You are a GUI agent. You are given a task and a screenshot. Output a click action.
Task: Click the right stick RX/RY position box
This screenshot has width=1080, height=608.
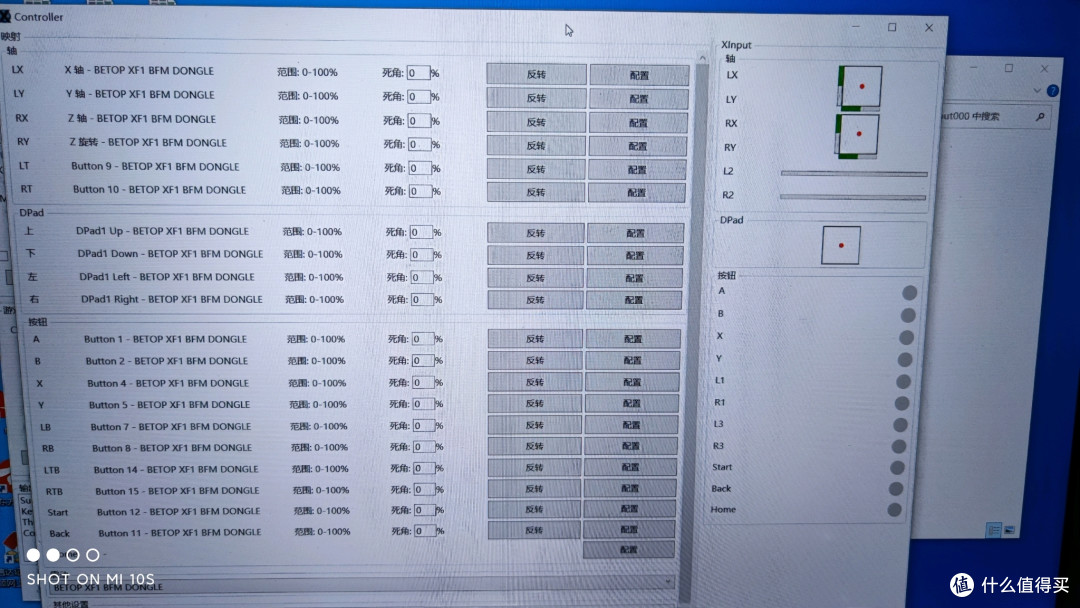857,136
